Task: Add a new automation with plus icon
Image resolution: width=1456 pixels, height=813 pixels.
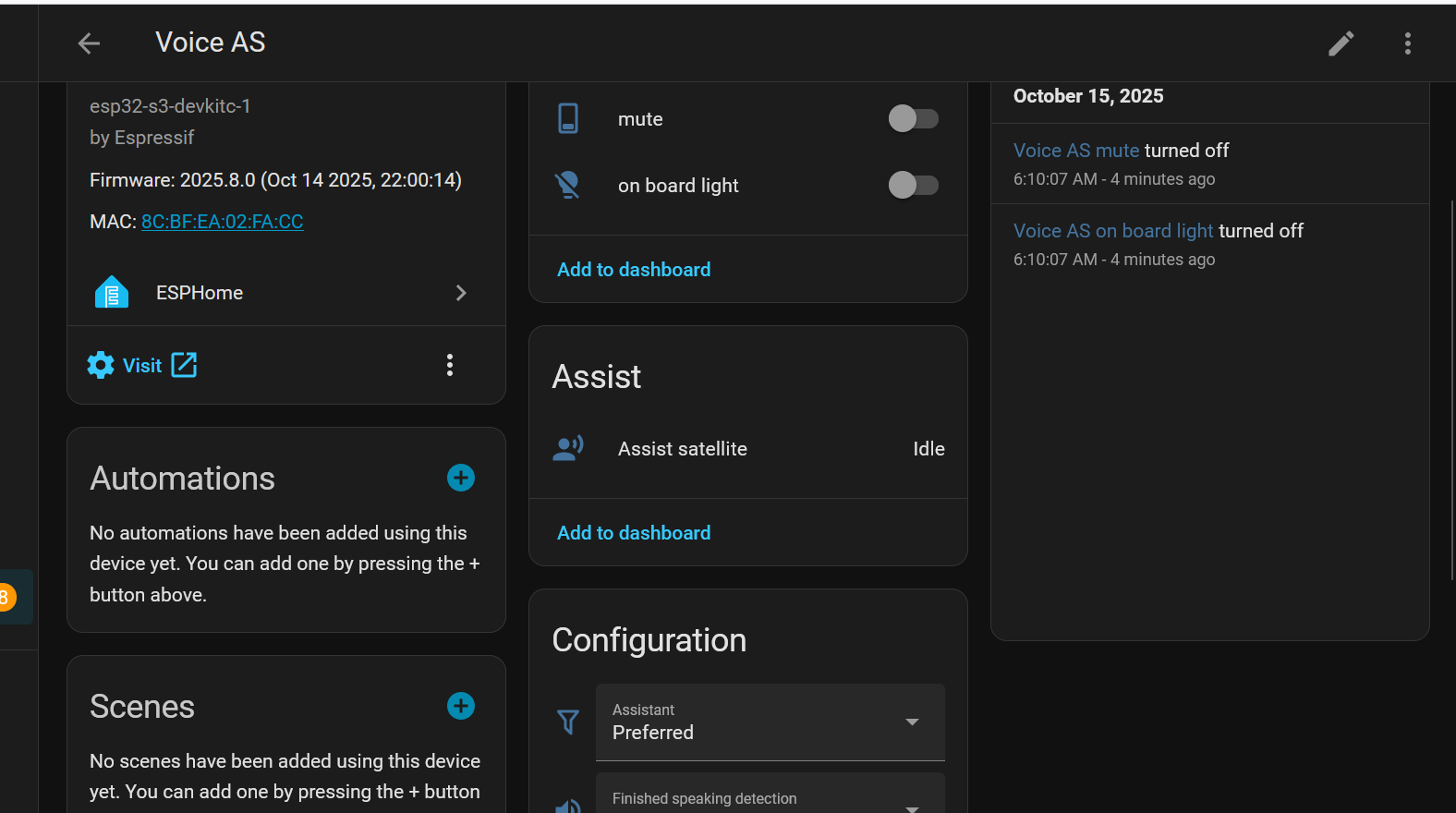Action: point(460,478)
